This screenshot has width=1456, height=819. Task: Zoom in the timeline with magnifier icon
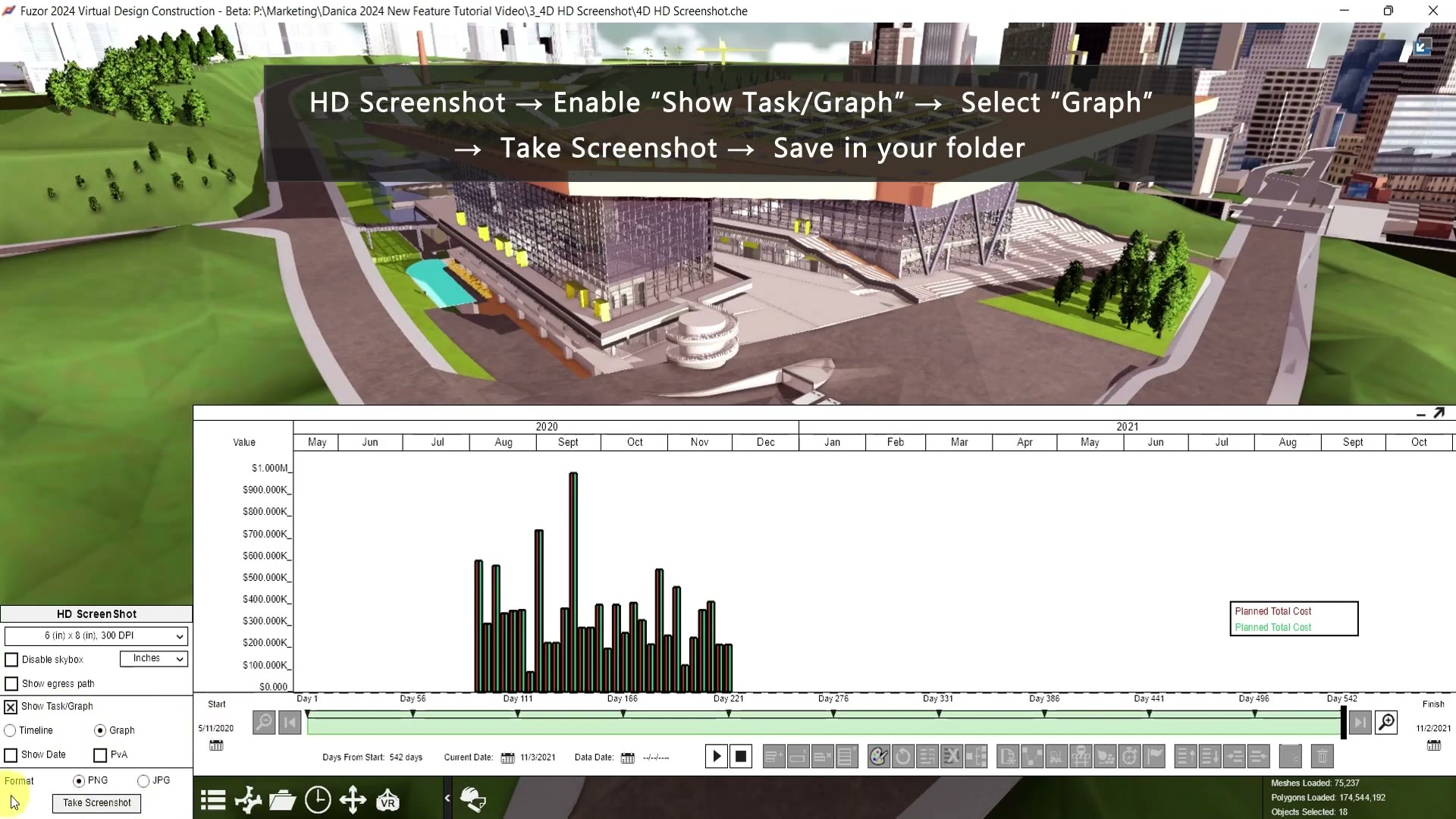click(1386, 722)
